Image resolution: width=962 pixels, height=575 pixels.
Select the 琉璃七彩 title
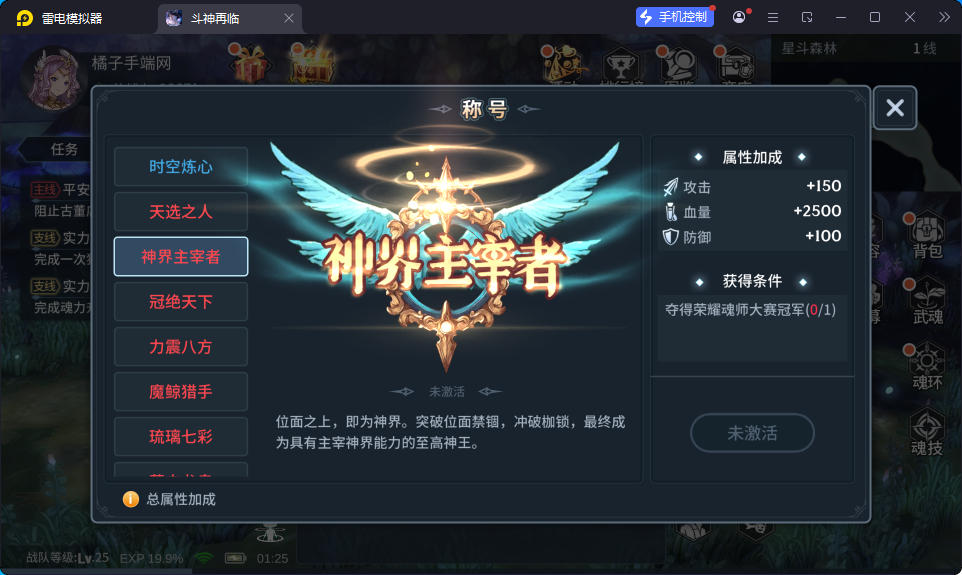pos(181,436)
